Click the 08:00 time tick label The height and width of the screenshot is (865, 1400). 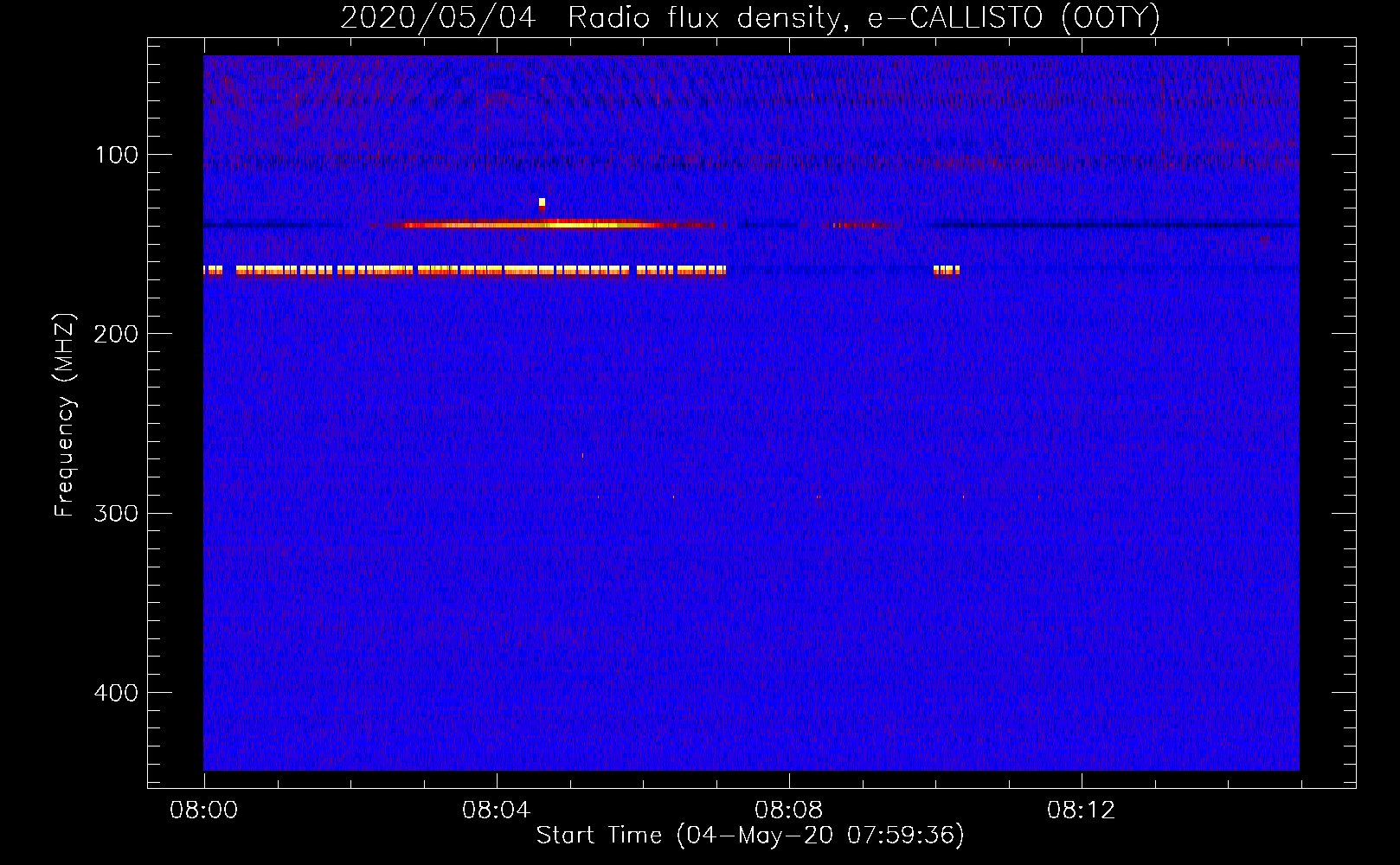(203, 811)
